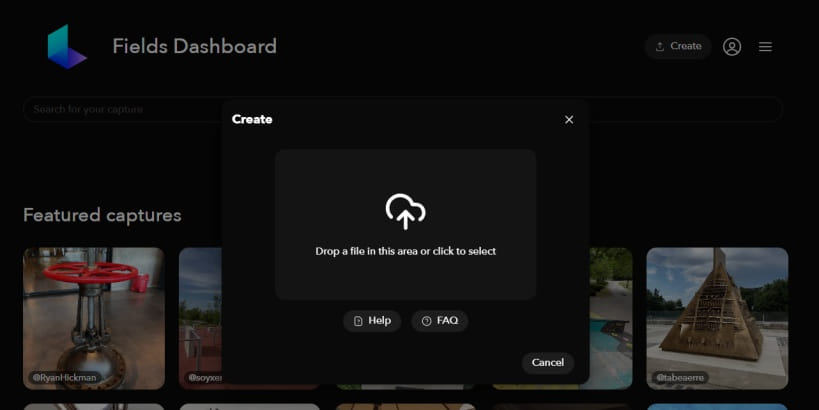Open the @soyxer capture thumbnail

click(x=201, y=318)
